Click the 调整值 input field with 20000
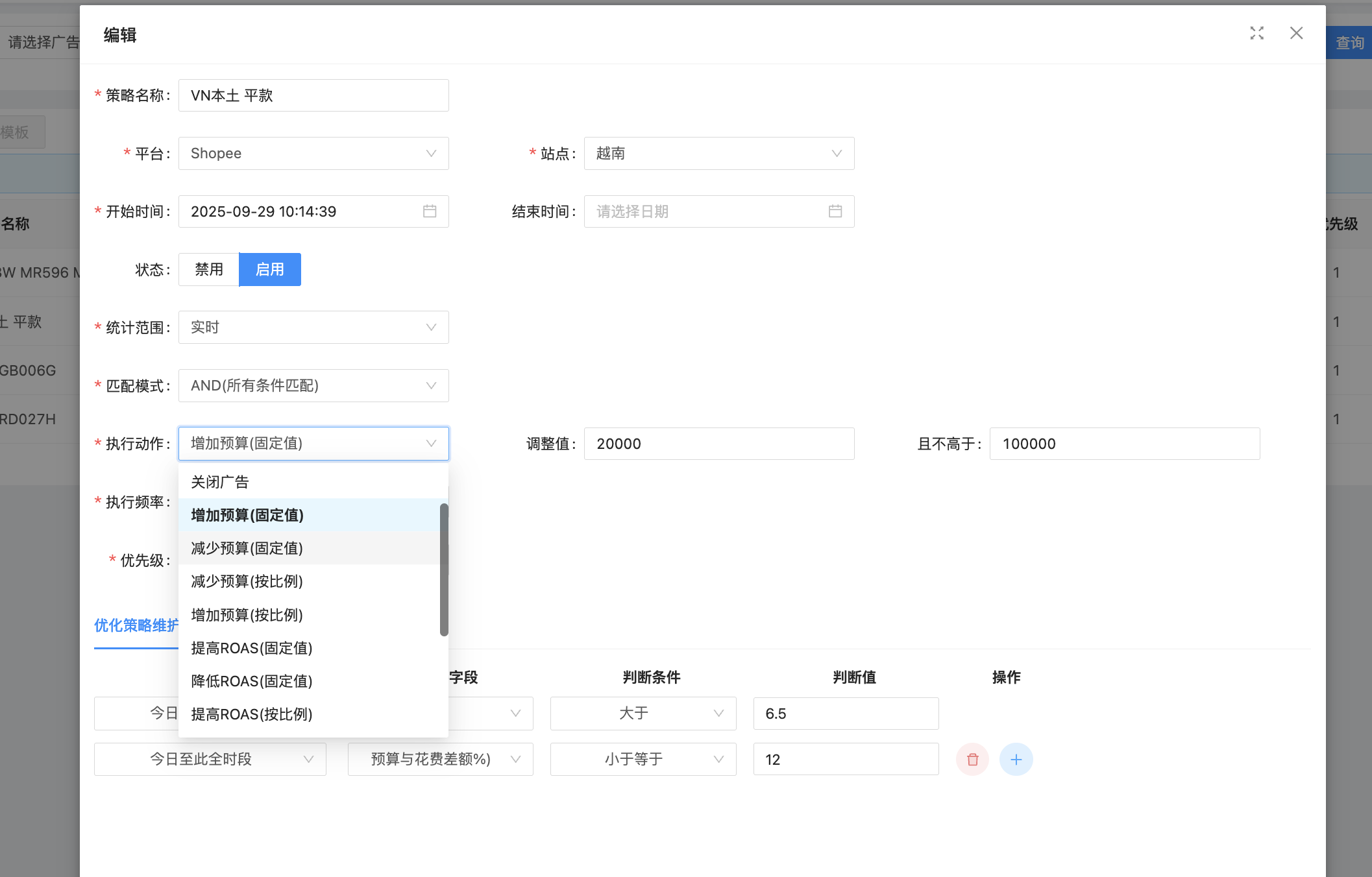This screenshot has width=1372, height=877. click(718, 444)
